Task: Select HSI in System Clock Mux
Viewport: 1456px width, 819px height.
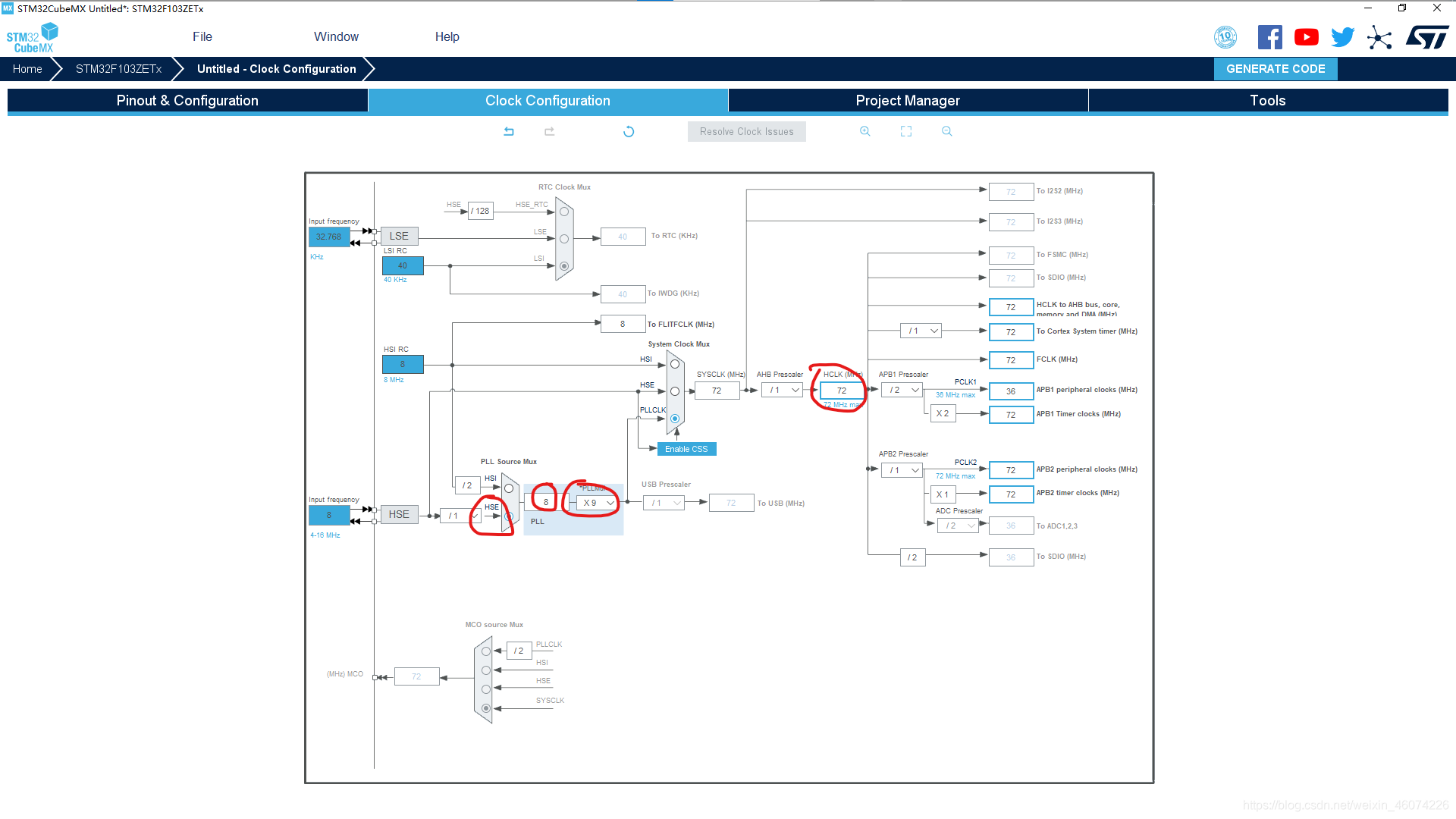Action: click(675, 364)
